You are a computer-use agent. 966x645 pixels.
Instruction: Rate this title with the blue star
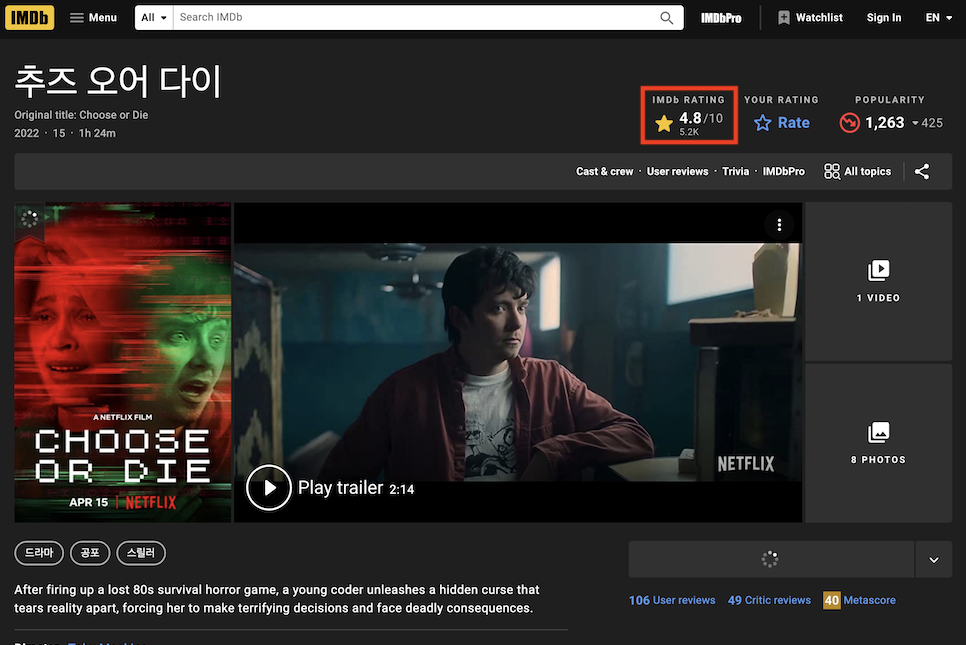(781, 123)
